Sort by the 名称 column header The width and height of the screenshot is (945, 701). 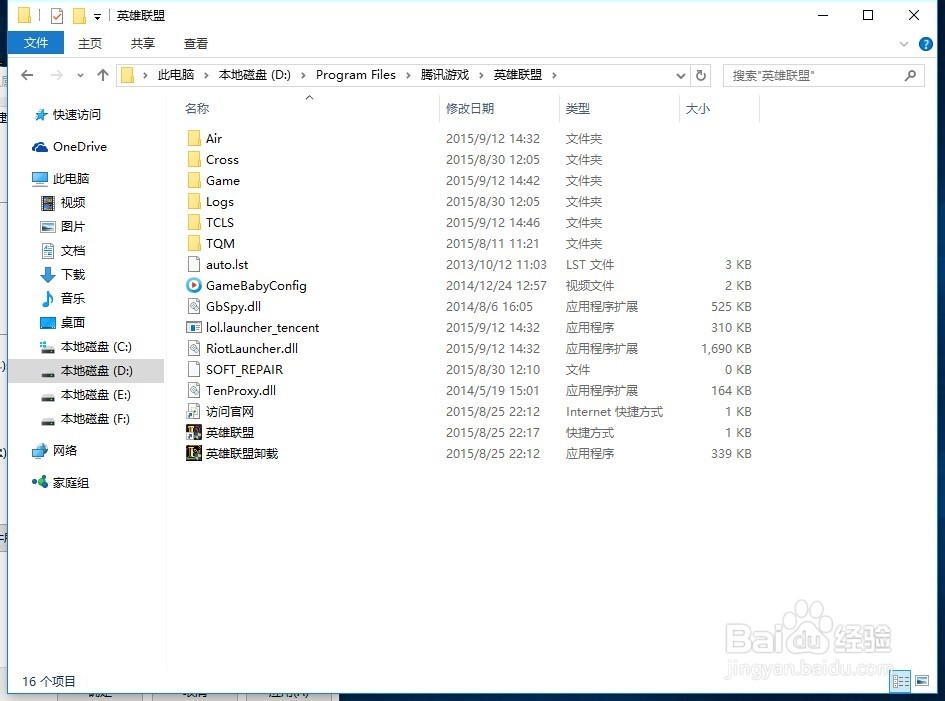[196, 108]
